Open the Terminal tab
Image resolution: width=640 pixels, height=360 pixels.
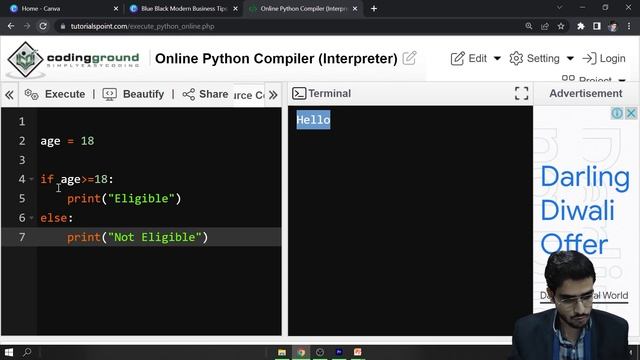[x=329, y=93]
